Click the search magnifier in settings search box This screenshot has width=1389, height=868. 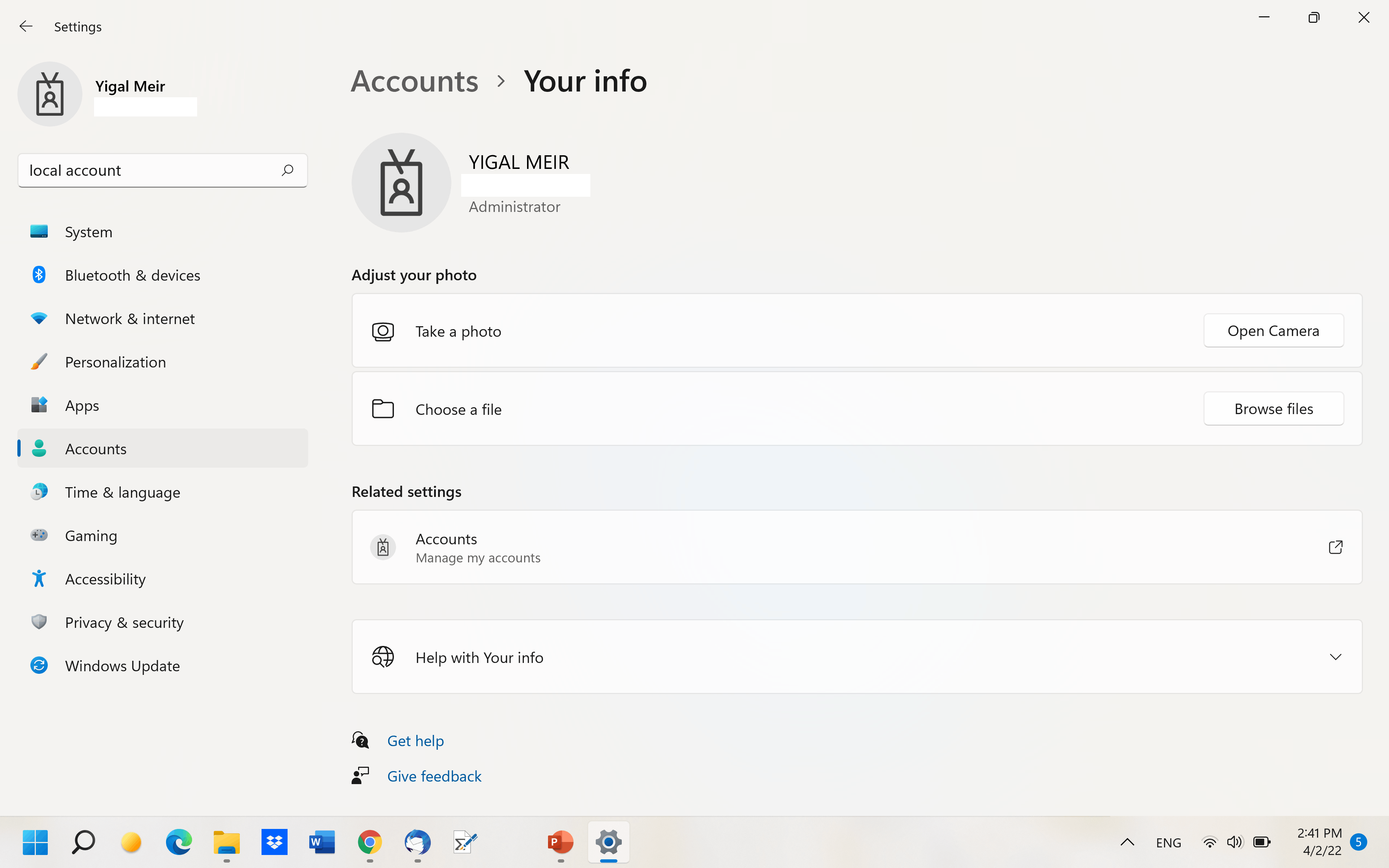pos(288,170)
